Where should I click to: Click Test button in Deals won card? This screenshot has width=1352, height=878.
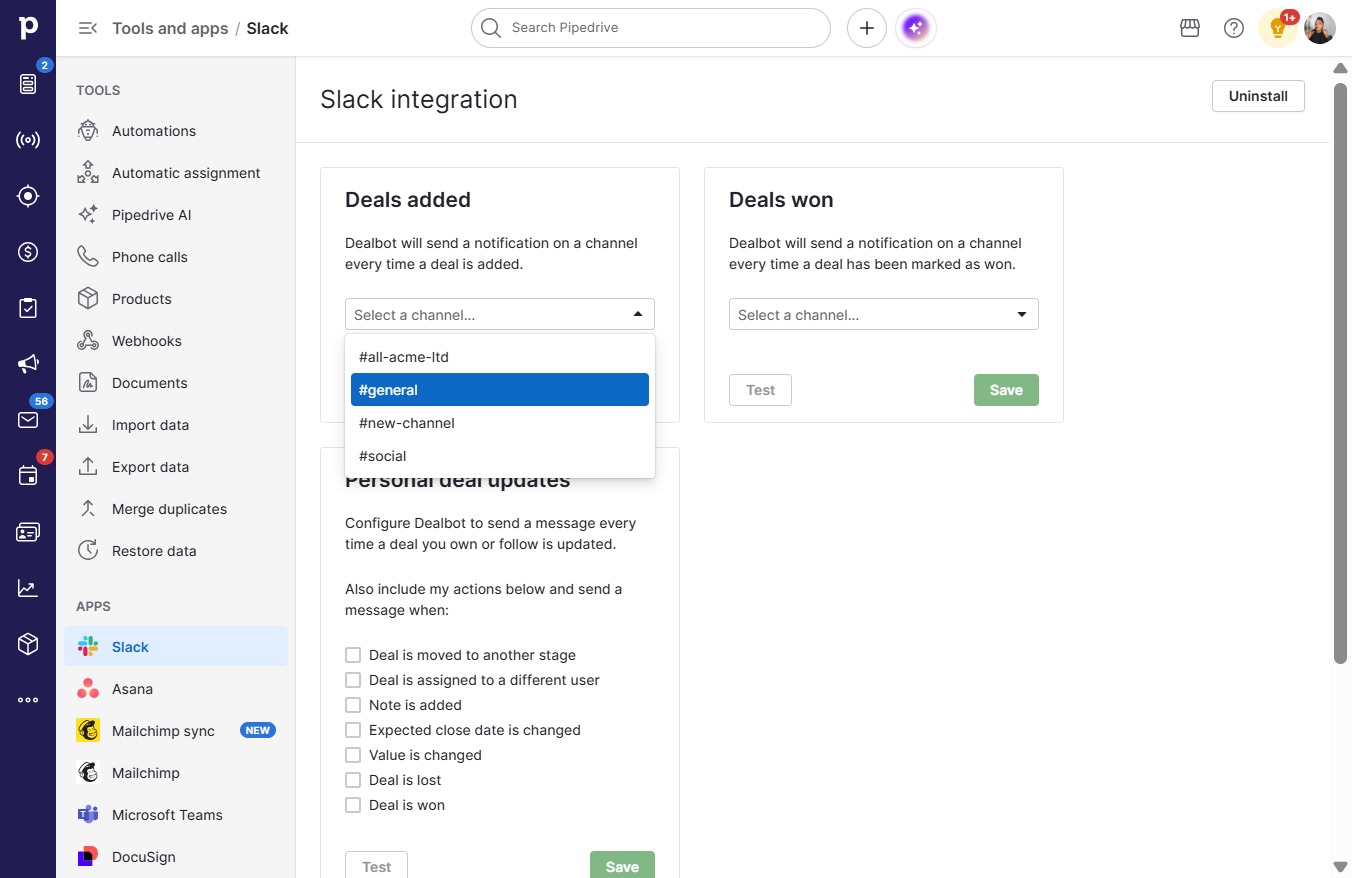[760, 390]
